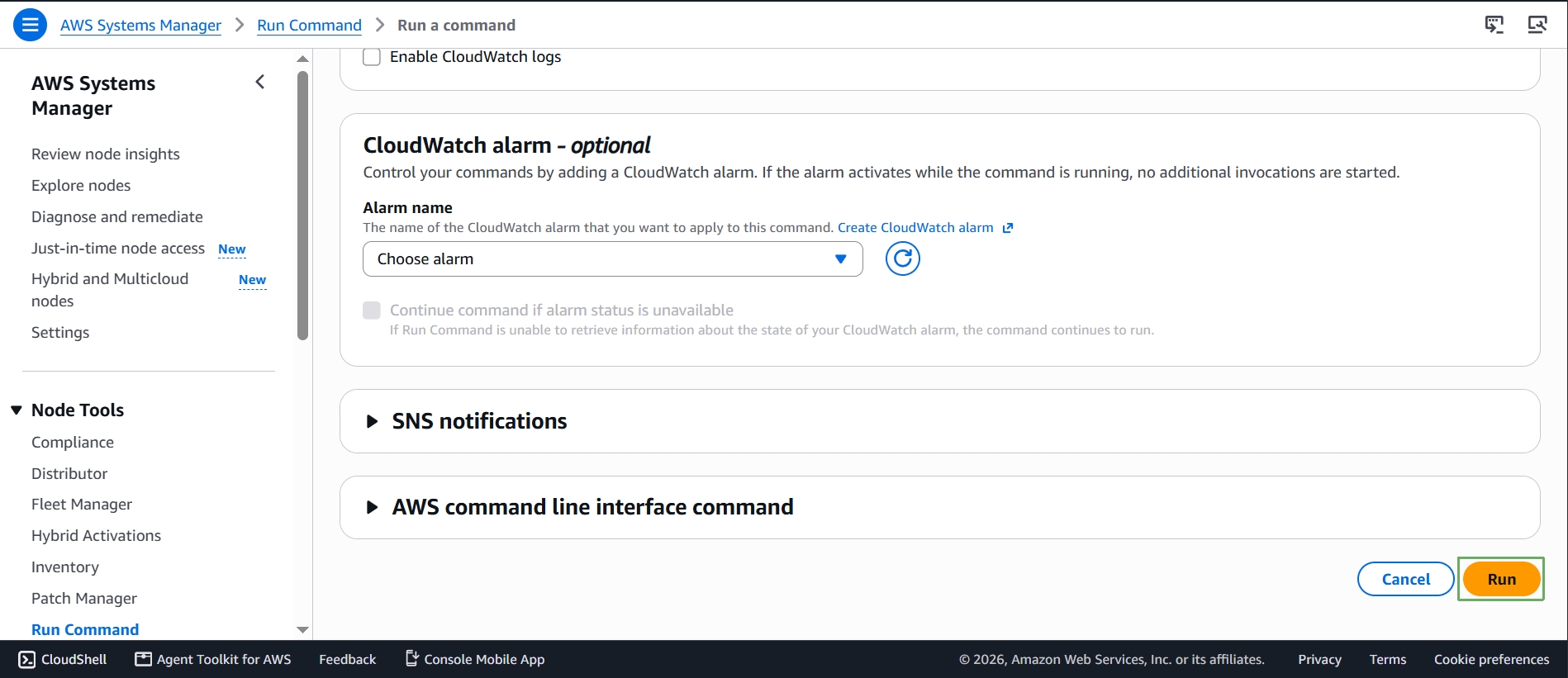
Task: Open Cookie preferences
Action: pyautogui.click(x=1491, y=659)
